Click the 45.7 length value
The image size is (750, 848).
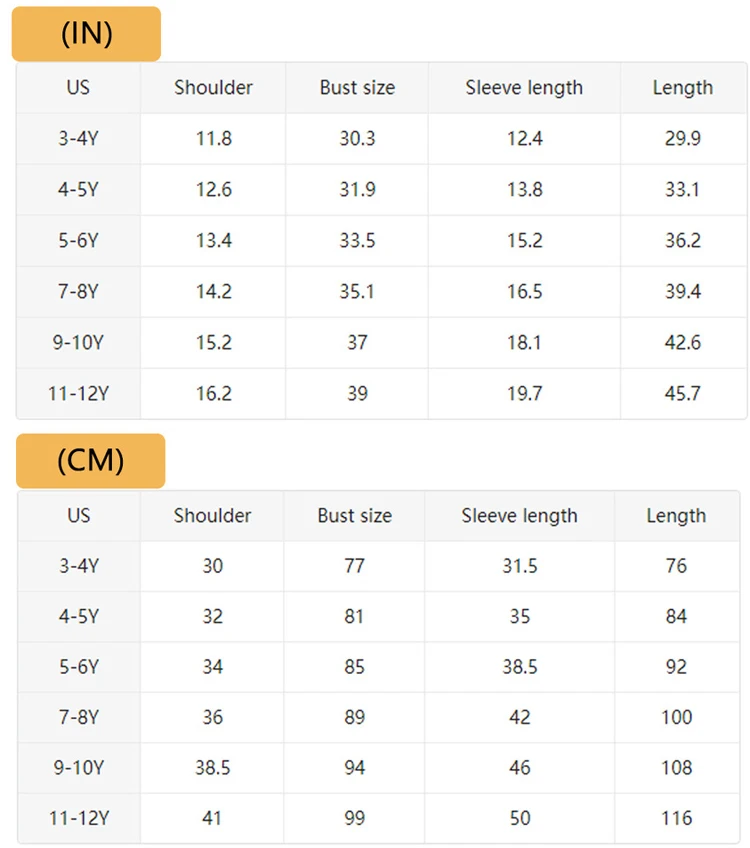coord(682,394)
